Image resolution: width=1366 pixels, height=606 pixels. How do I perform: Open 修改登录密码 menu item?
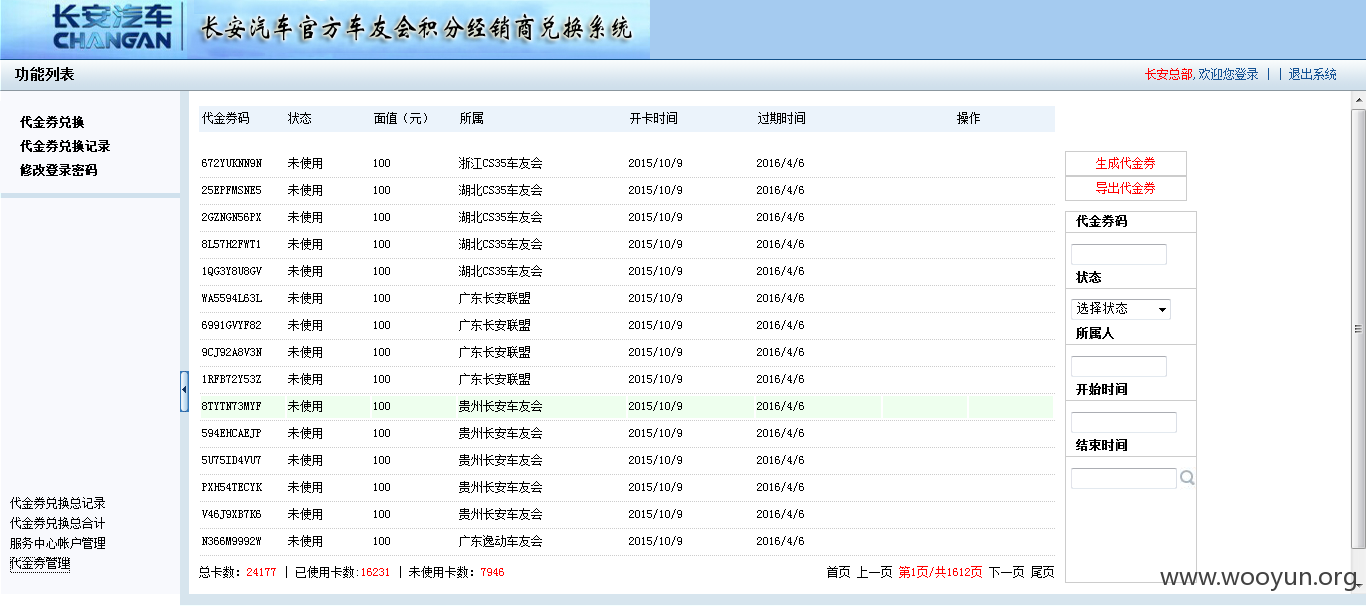[x=59, y=170]
